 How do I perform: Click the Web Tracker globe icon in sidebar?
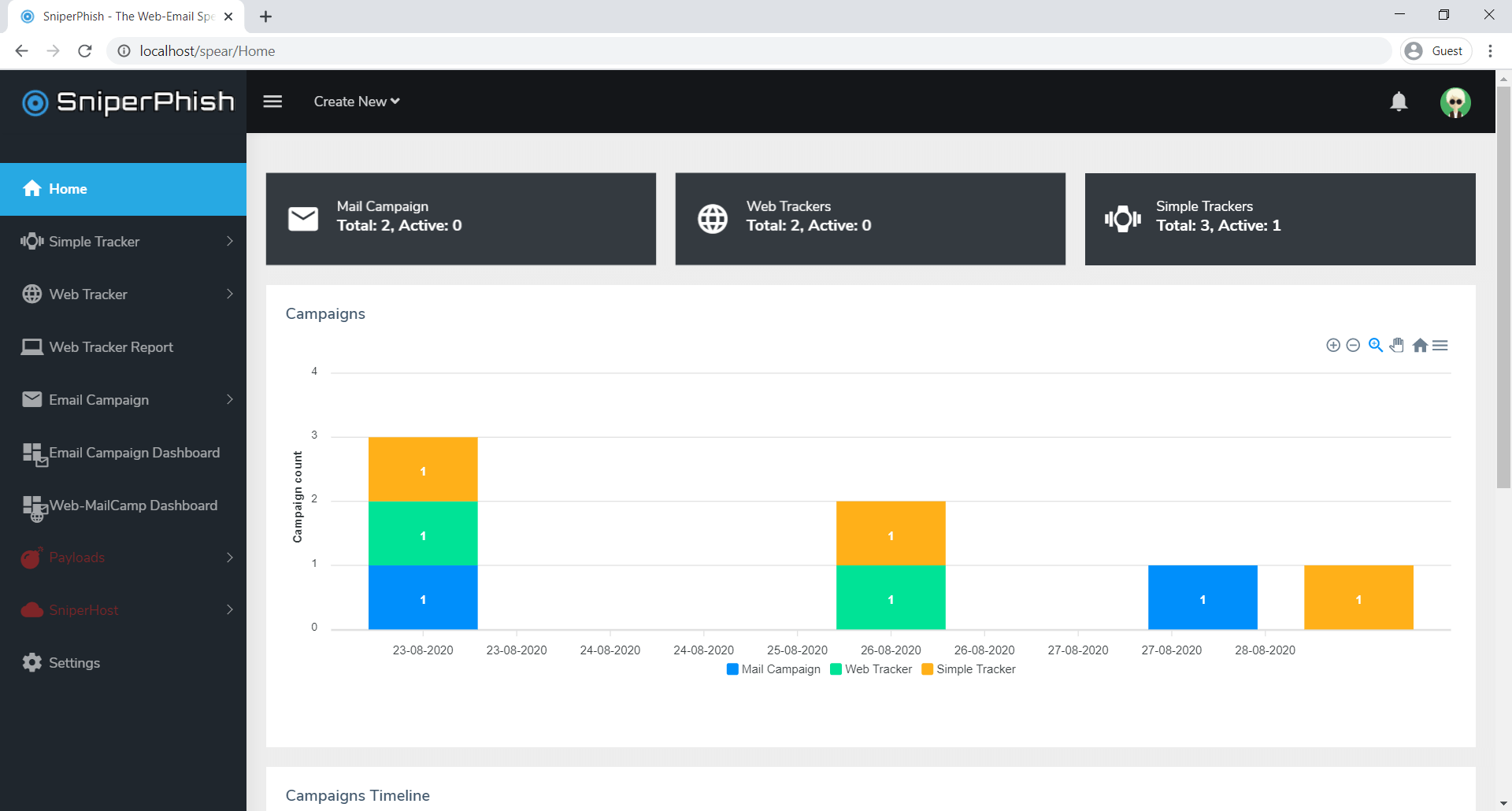point(32,294)
